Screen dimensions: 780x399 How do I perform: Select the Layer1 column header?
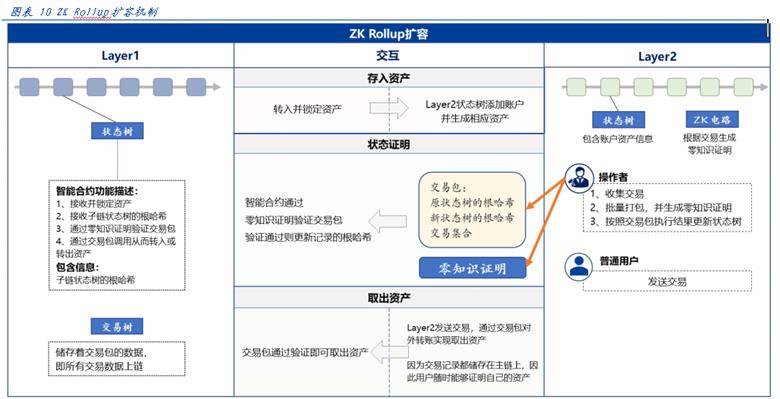(120, 56)
